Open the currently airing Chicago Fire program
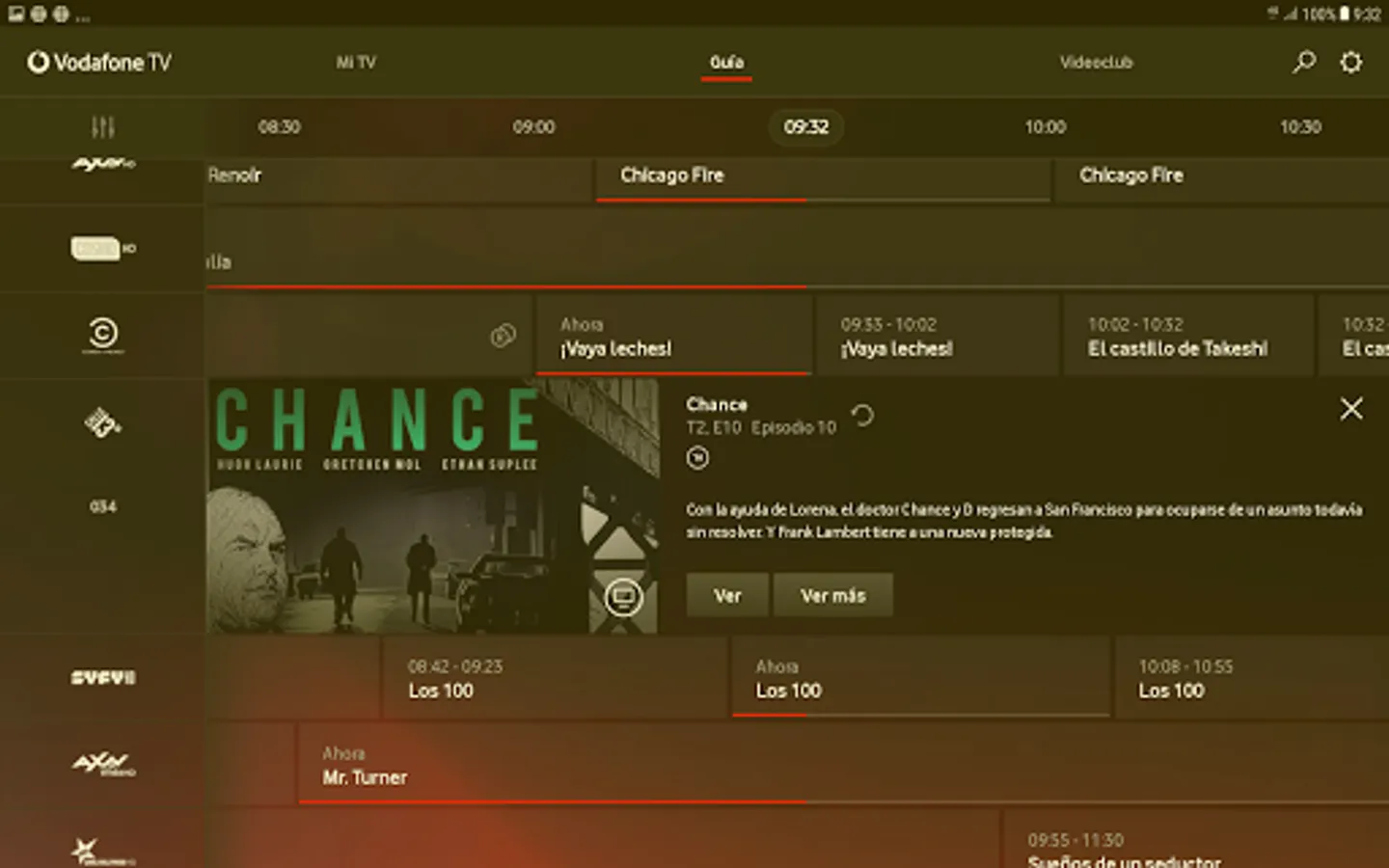The width and height of the screenshot is (1389, 868). click(x=823, y=179)
